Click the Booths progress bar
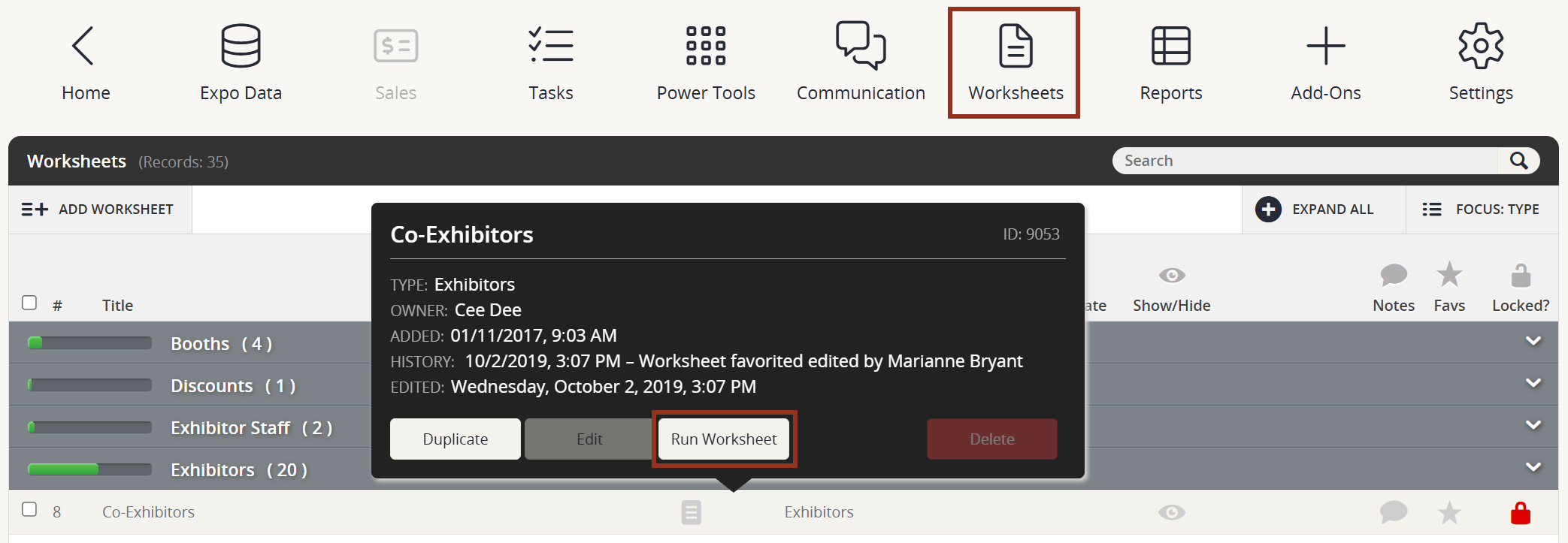This screenshot has height=543, width=1568. coord(89,343)
